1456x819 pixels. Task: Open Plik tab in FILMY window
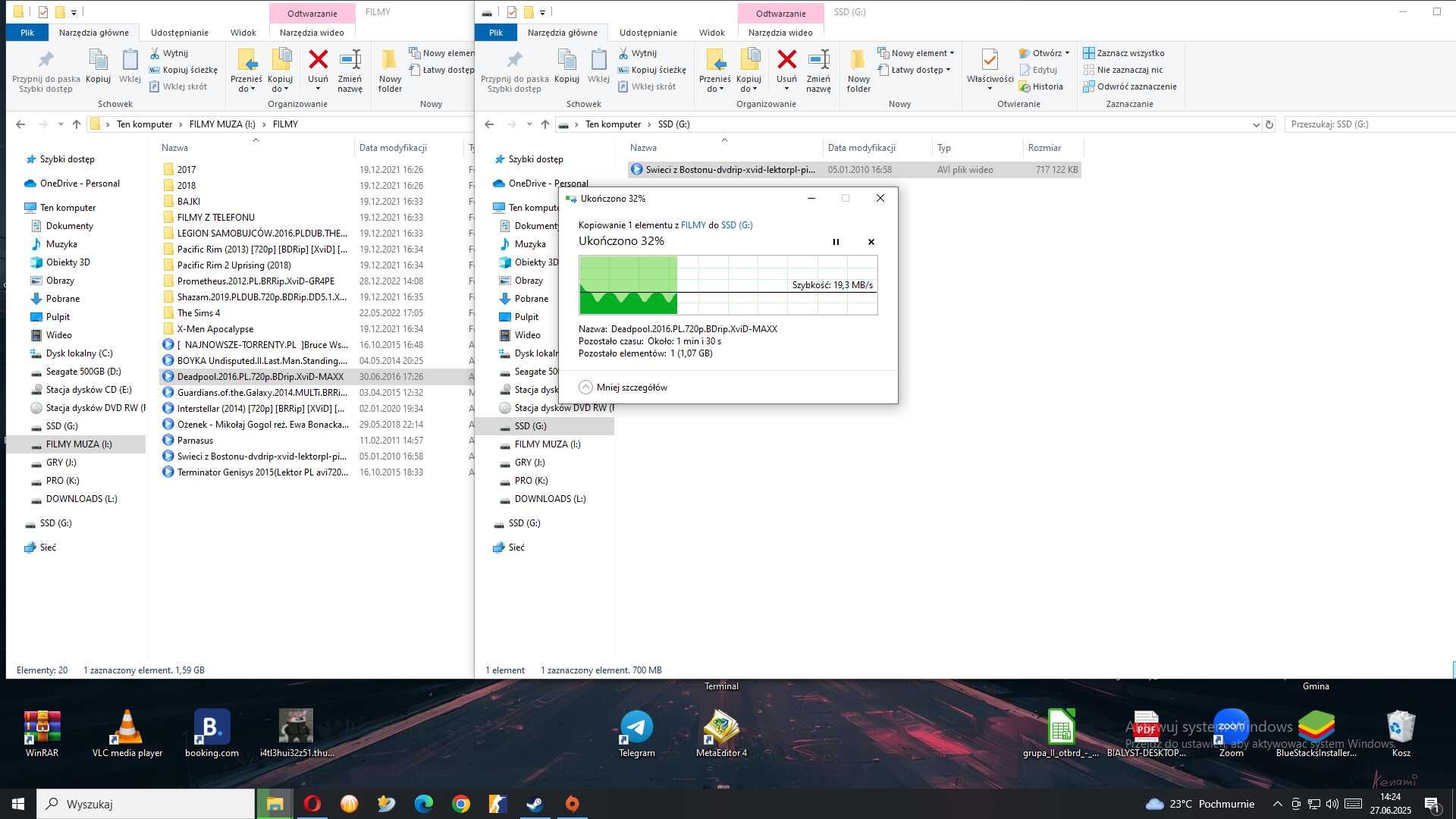point(27,33)
